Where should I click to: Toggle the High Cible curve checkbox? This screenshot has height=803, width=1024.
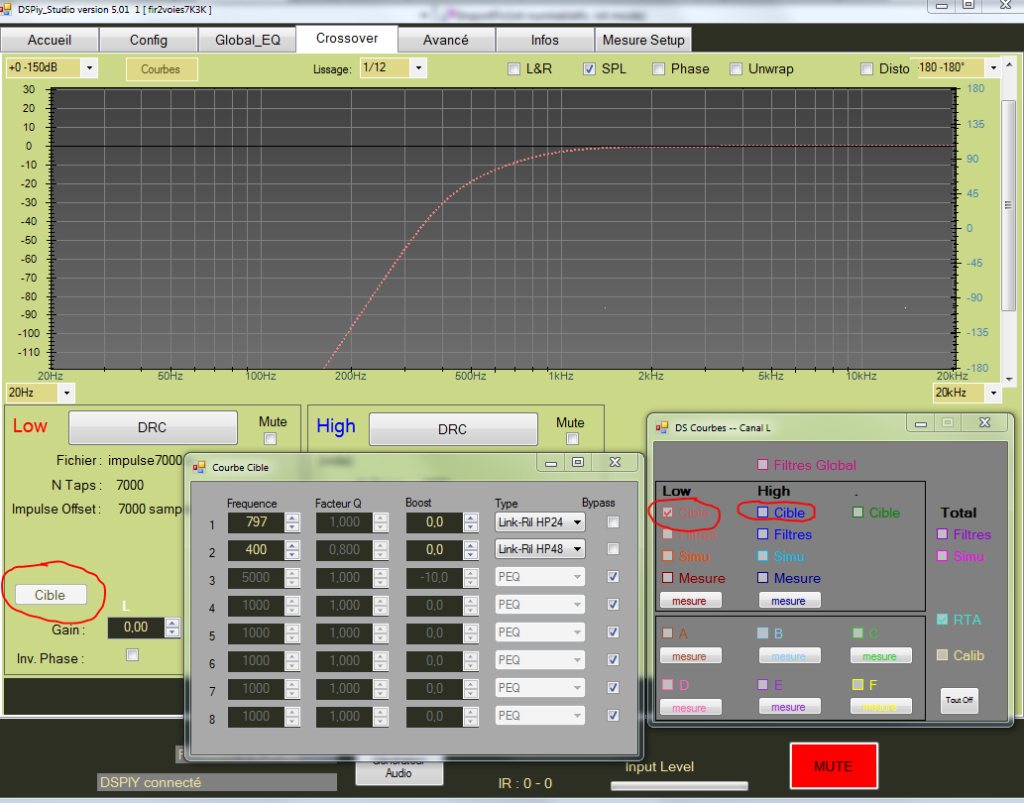(x=763, y=512)
